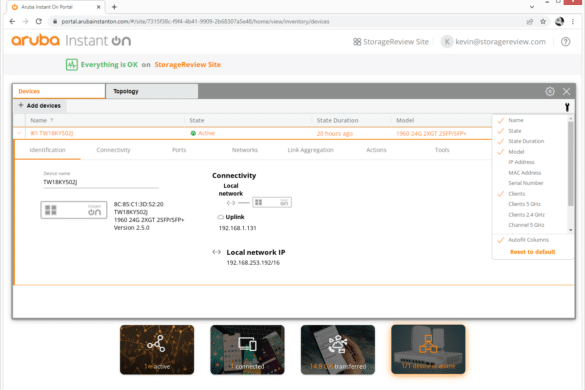Sort by State column header
The height and width of the screenshot is (390, 585).
tap(197, 120)
